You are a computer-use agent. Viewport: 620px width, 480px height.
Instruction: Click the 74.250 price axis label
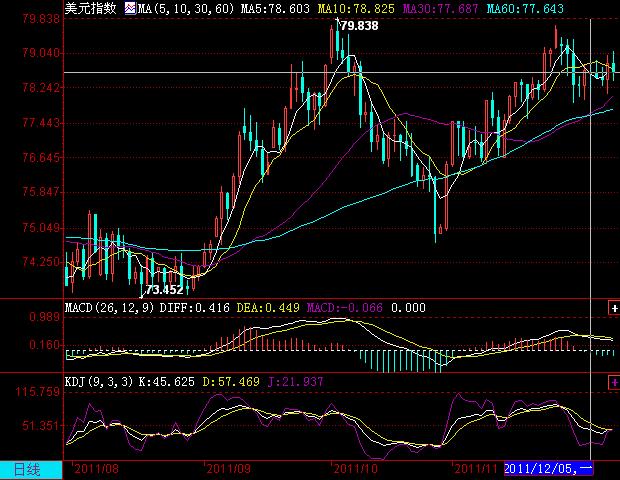[x=42, y=261]
